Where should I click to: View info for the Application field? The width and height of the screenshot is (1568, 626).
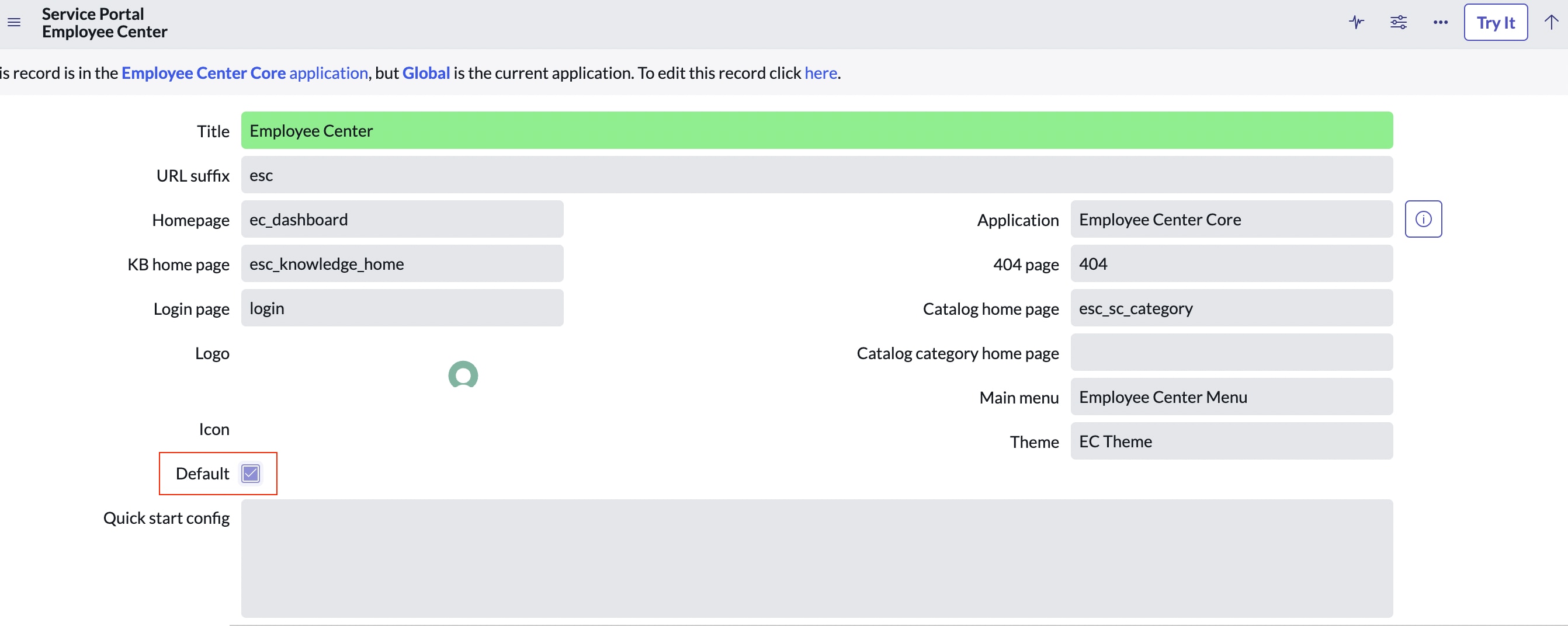click(1424, 219)
